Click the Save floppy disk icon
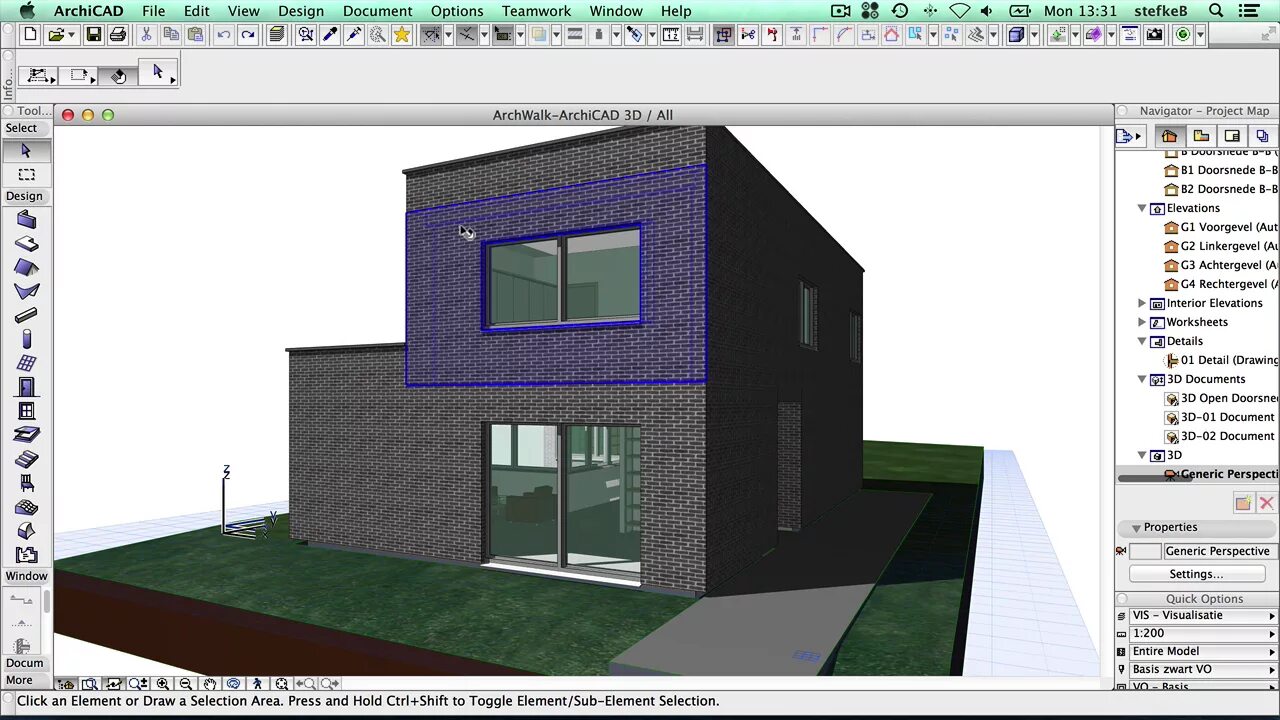 93,35
